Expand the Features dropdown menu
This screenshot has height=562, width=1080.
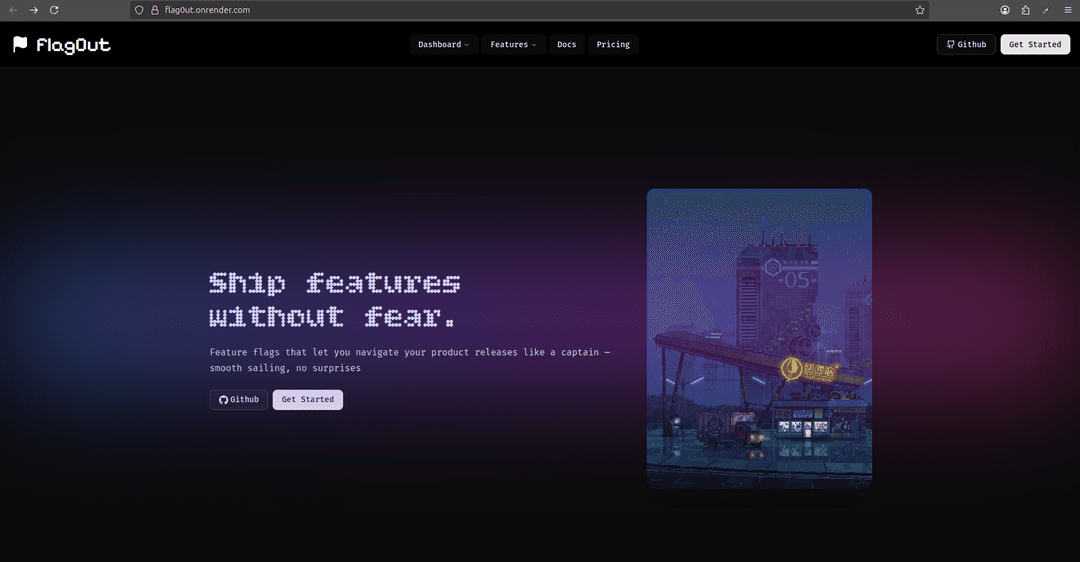[x=513, y=44]
